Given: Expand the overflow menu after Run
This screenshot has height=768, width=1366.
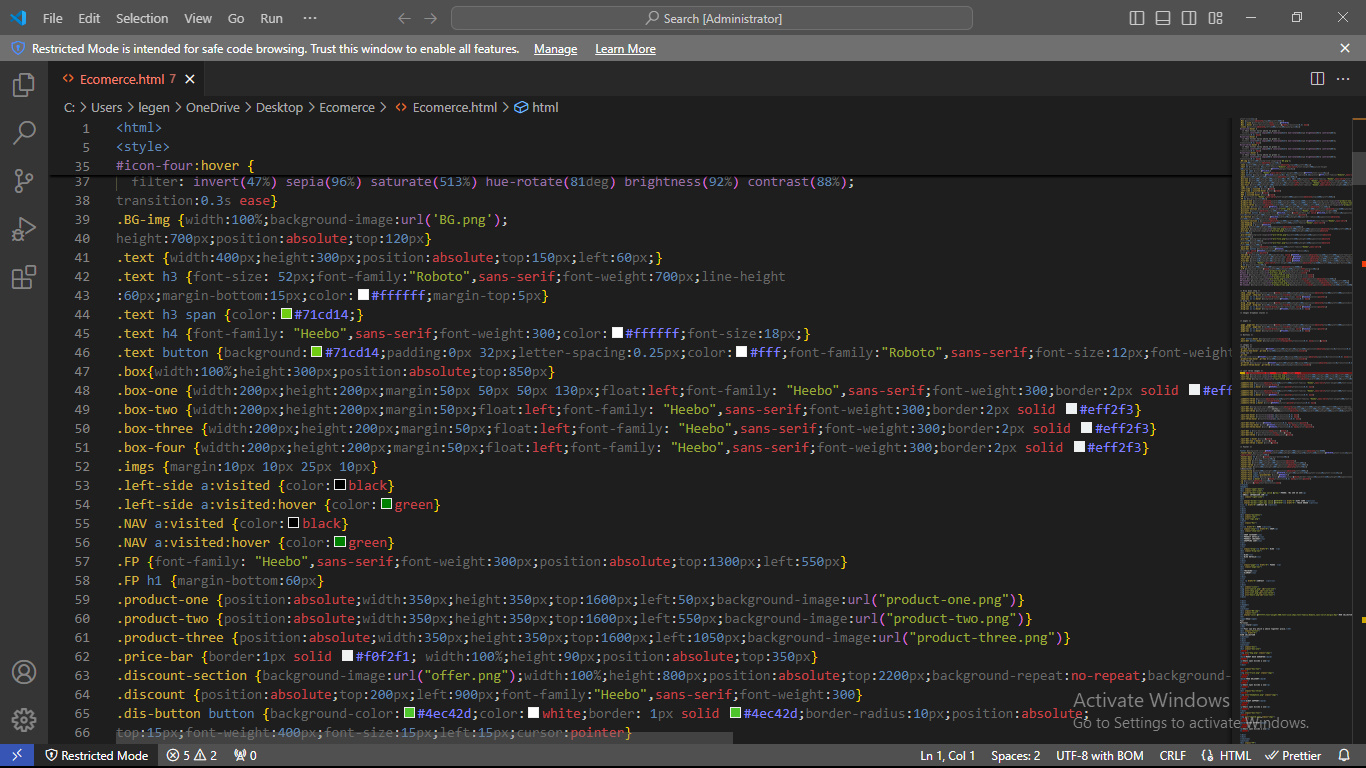Looking at the screenshot, I should coord(310,18).
